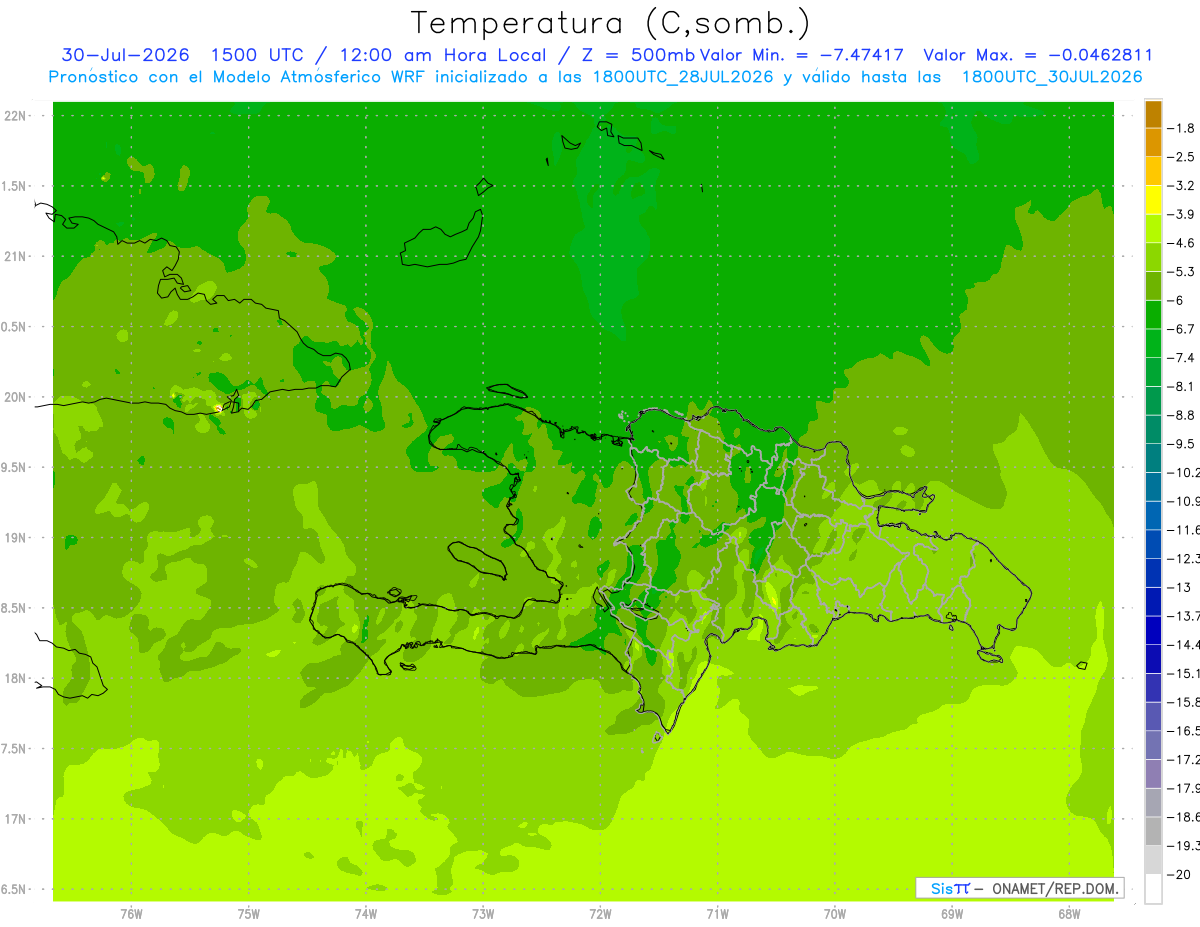Click the 'Valor Max. = -0.0462811' readout
Viewport: 1200px width, 927px height.
click(x=1038, y=55)
